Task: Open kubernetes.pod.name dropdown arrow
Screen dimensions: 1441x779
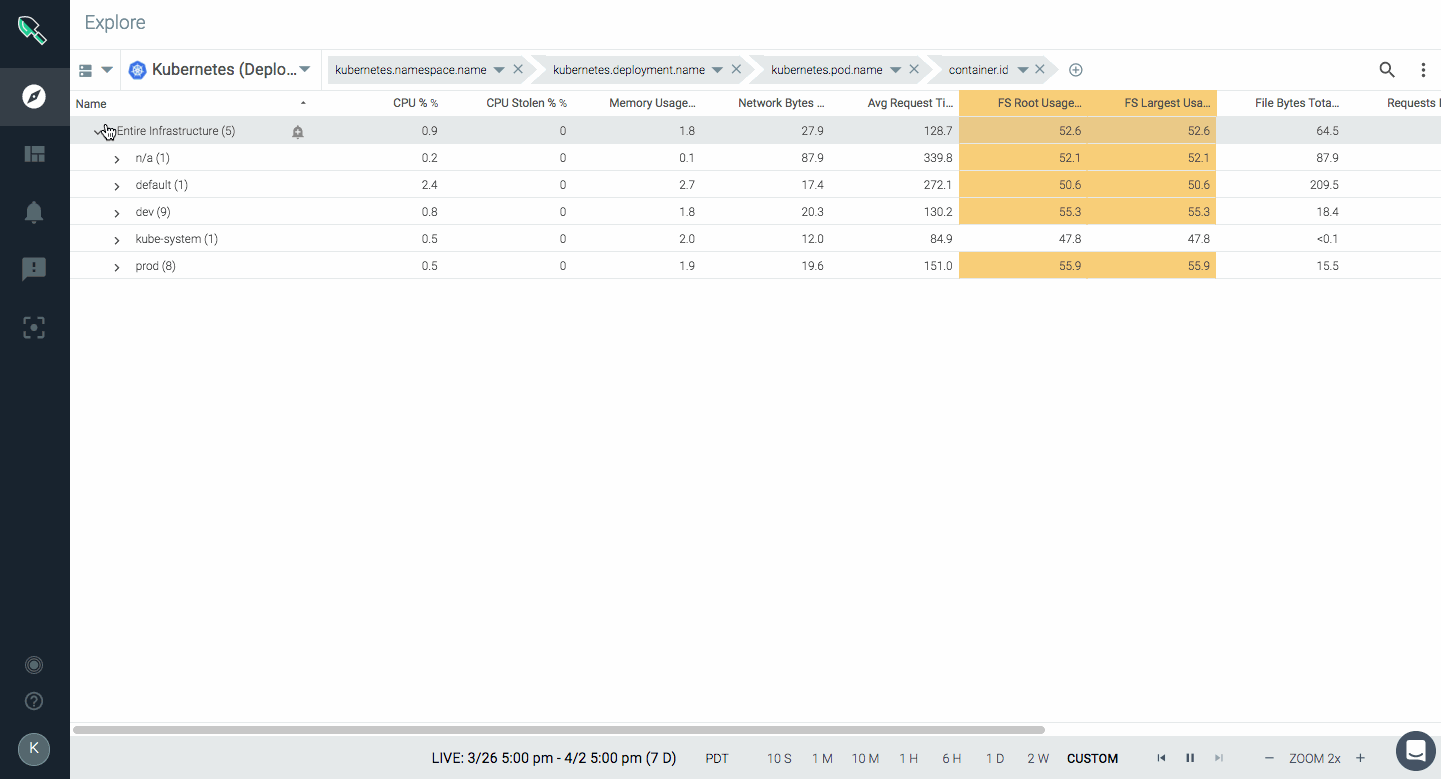Action: point(896,70)
